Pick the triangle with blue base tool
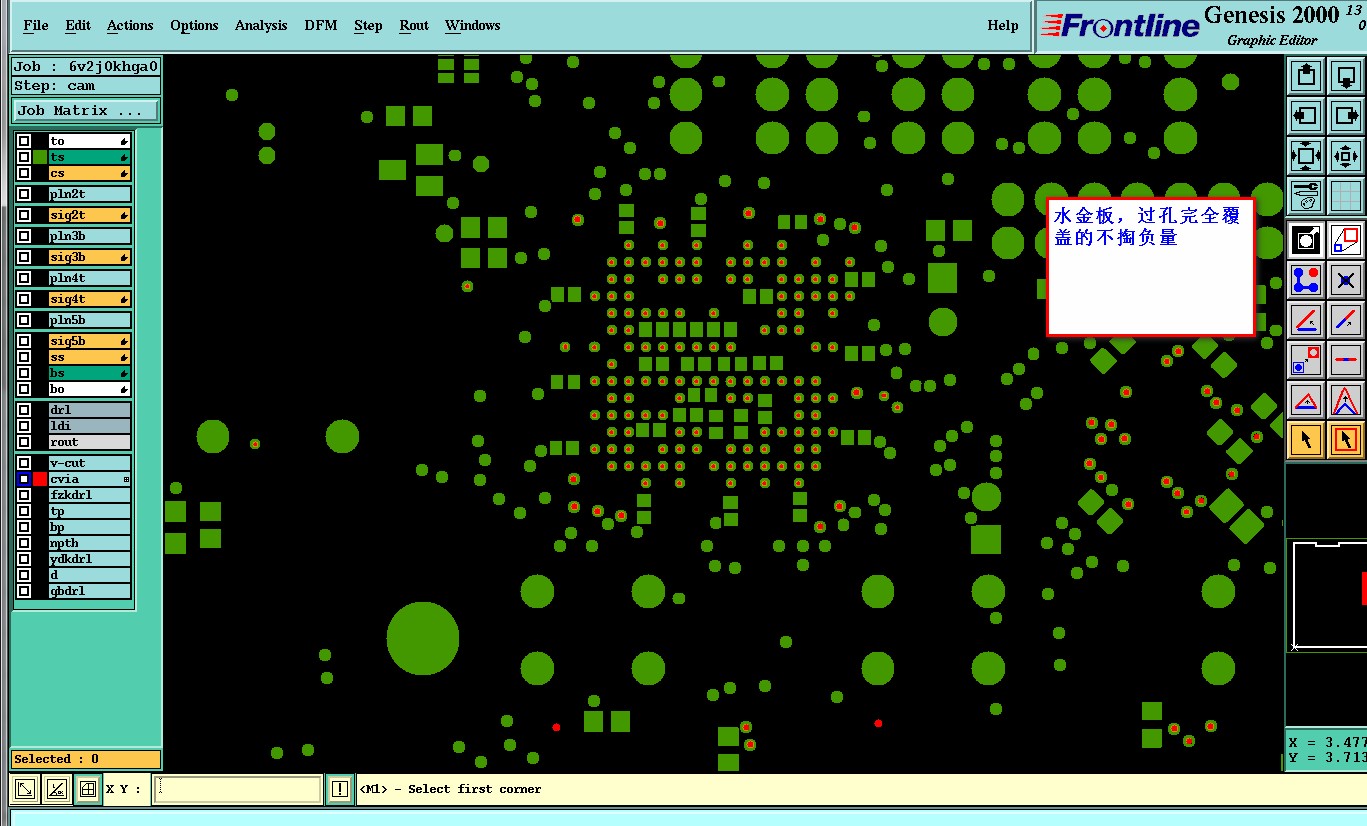The width and height of the screenshot is (1367, 826). tap(1306, 400)
